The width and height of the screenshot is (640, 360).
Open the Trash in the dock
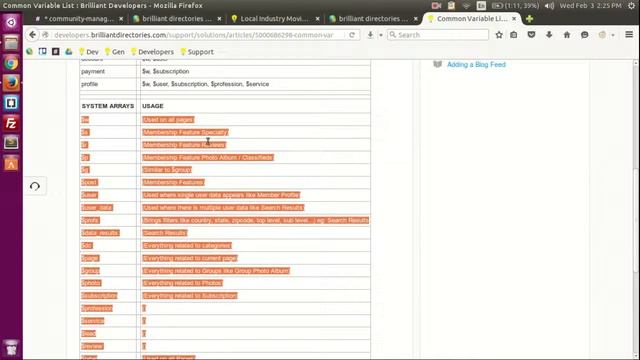tap(11, 347)
